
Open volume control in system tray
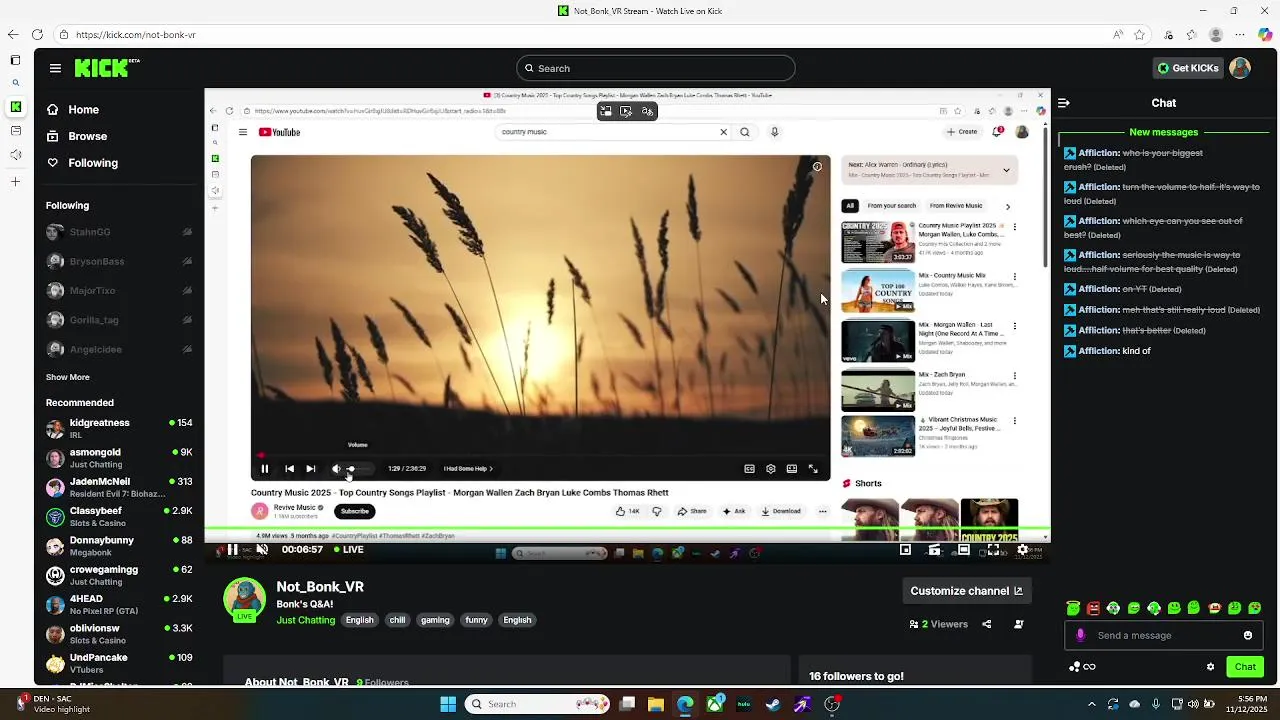(1193, 704)
